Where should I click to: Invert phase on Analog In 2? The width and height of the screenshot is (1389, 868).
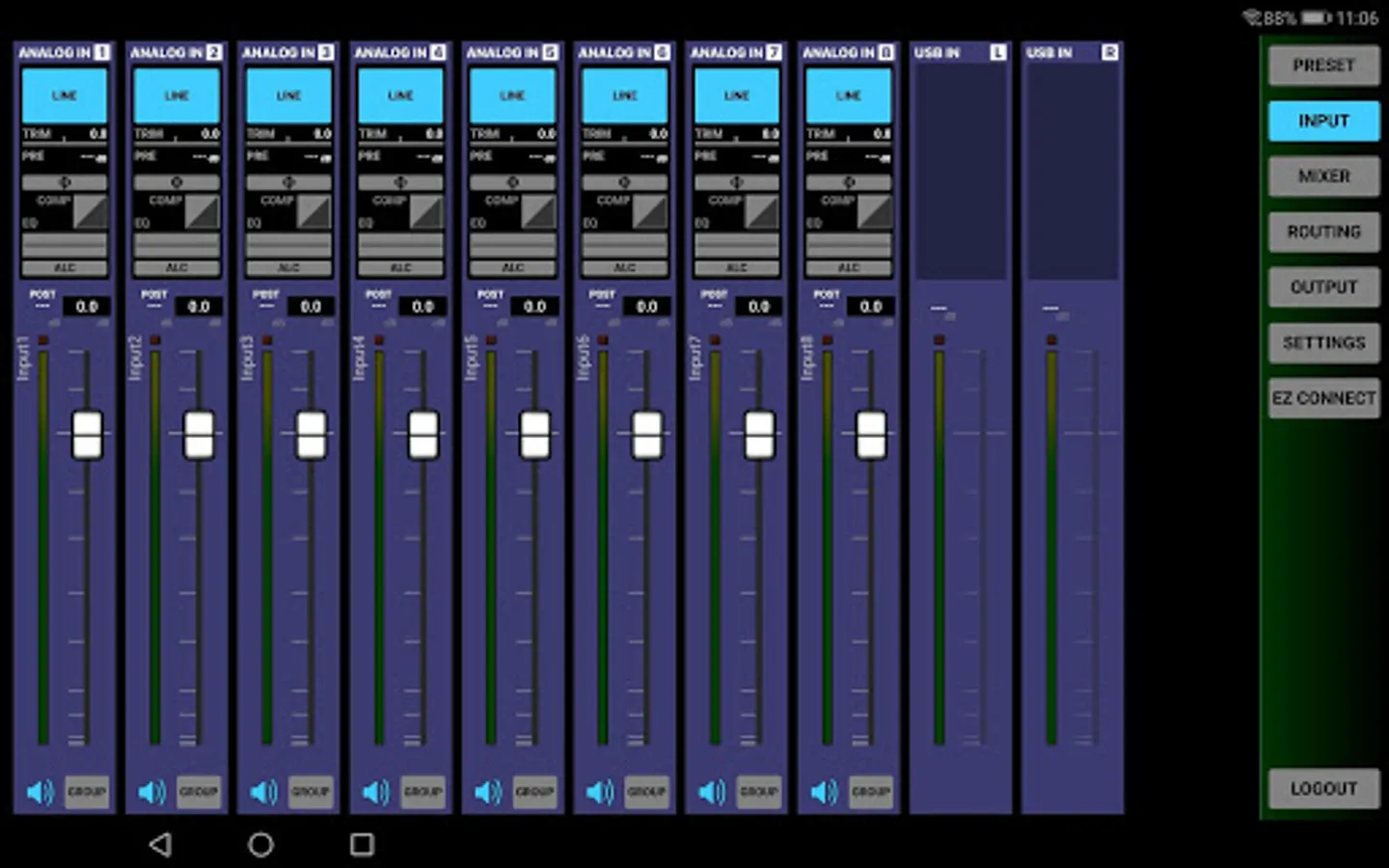coord(177,181)
